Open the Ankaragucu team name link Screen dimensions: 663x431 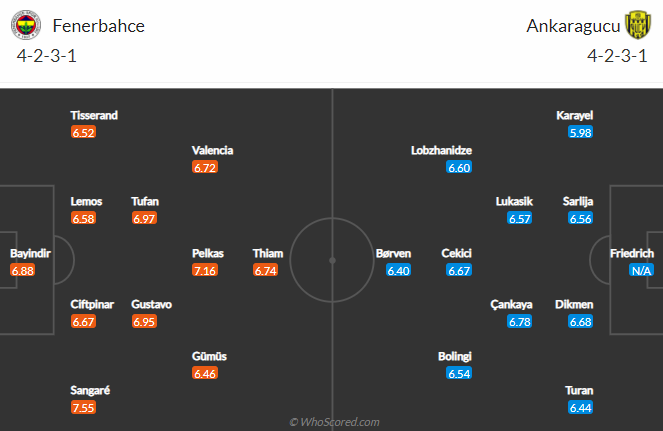click(573, 26)
